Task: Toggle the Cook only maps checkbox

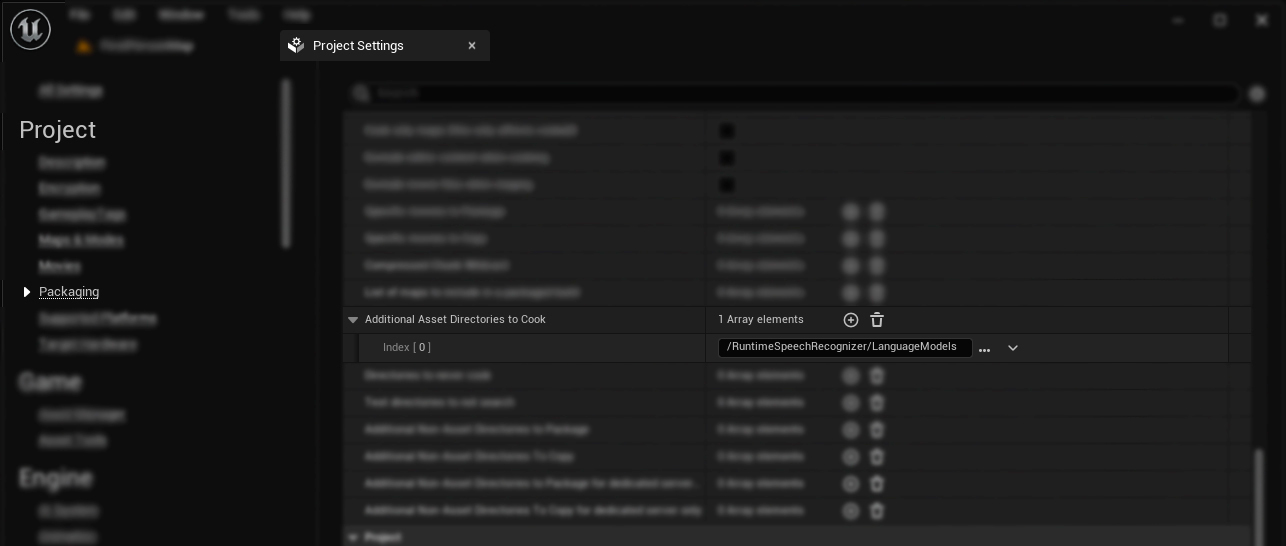Action: coord(727,131)
